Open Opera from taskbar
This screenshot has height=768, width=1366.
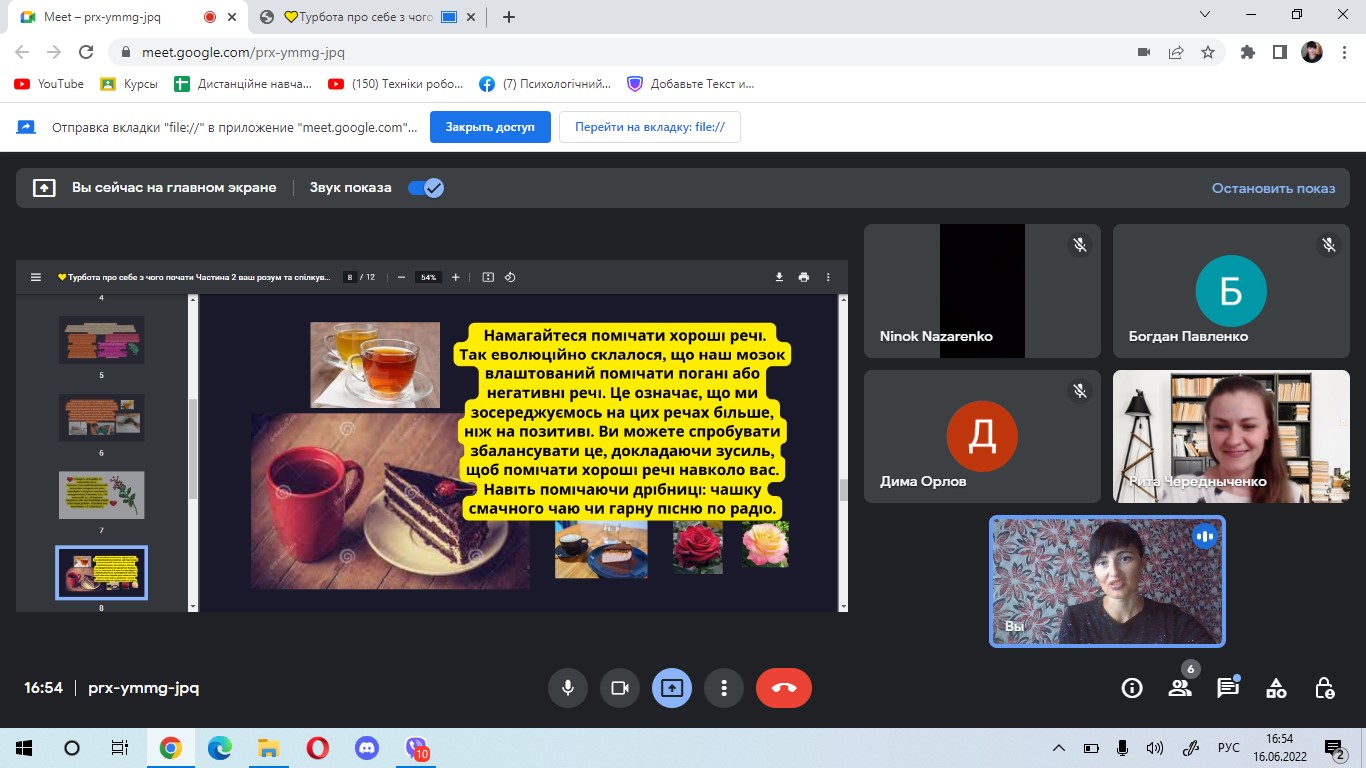pos(317,748)
